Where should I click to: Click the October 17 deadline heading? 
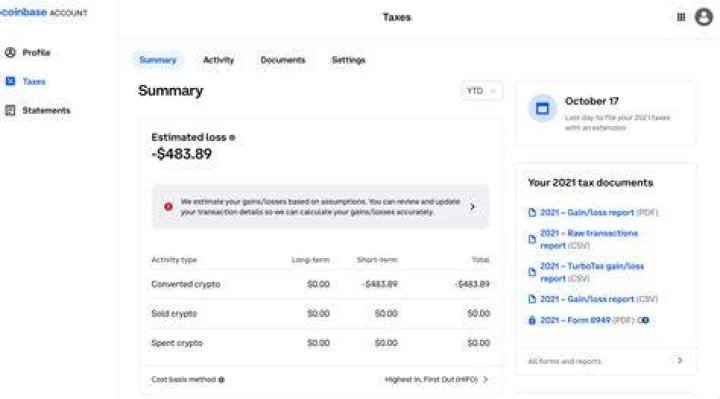click(591, 101)
